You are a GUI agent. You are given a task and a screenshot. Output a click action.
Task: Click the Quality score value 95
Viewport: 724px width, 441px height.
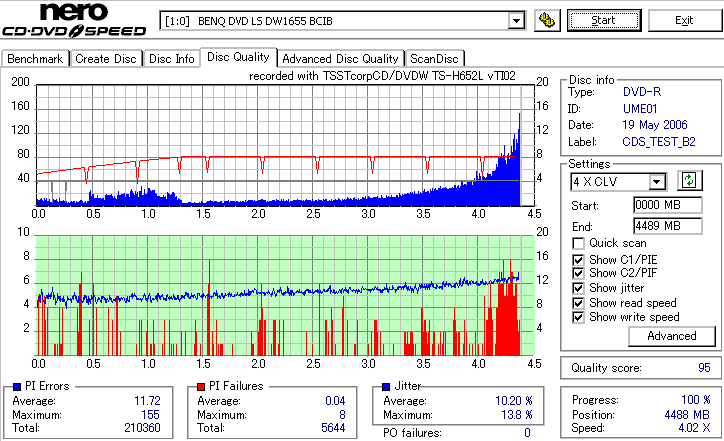click(x=704, y=368)
